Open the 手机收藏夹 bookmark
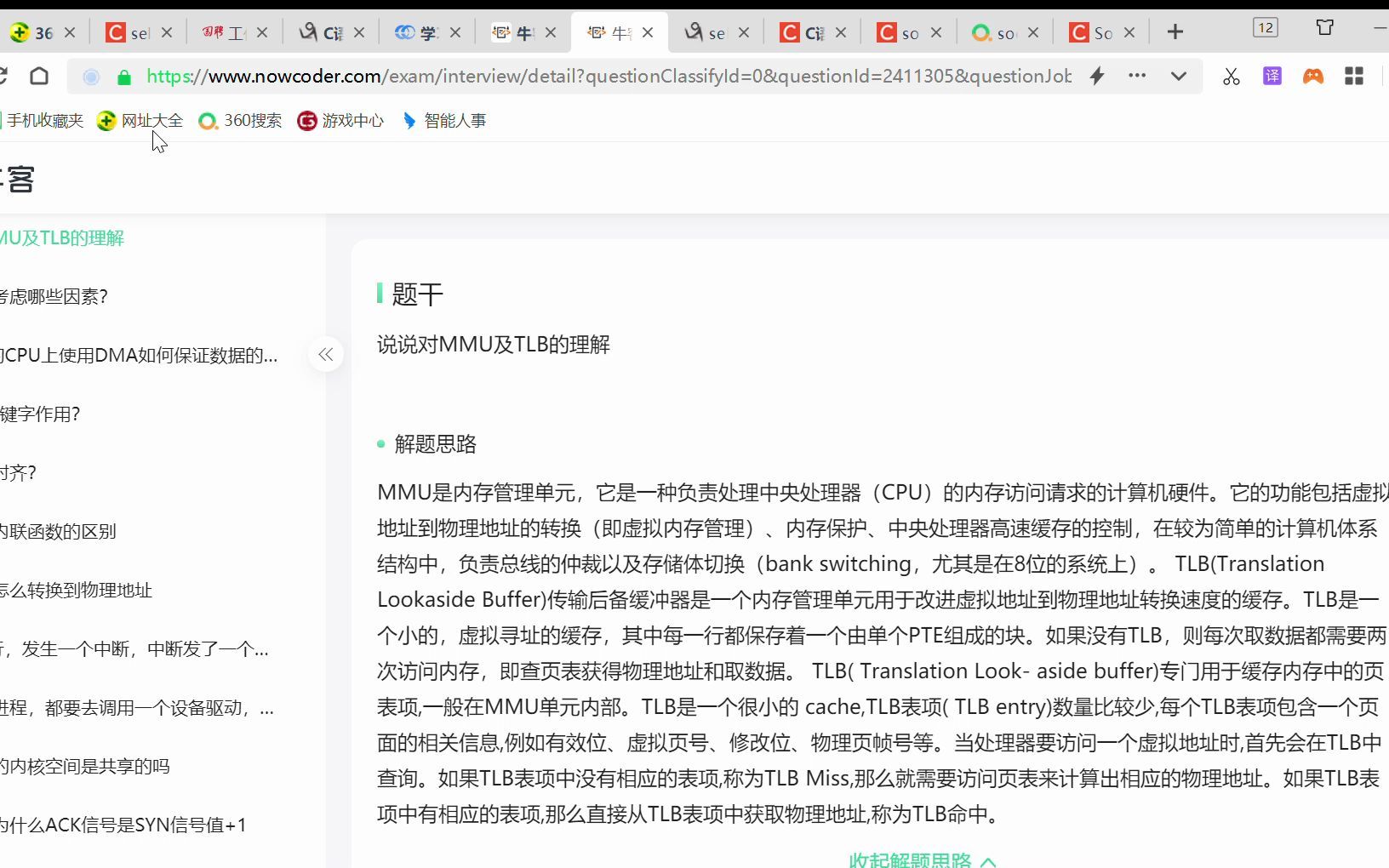The height and width of the screenshot is (868, 1389). pos(43,121)
